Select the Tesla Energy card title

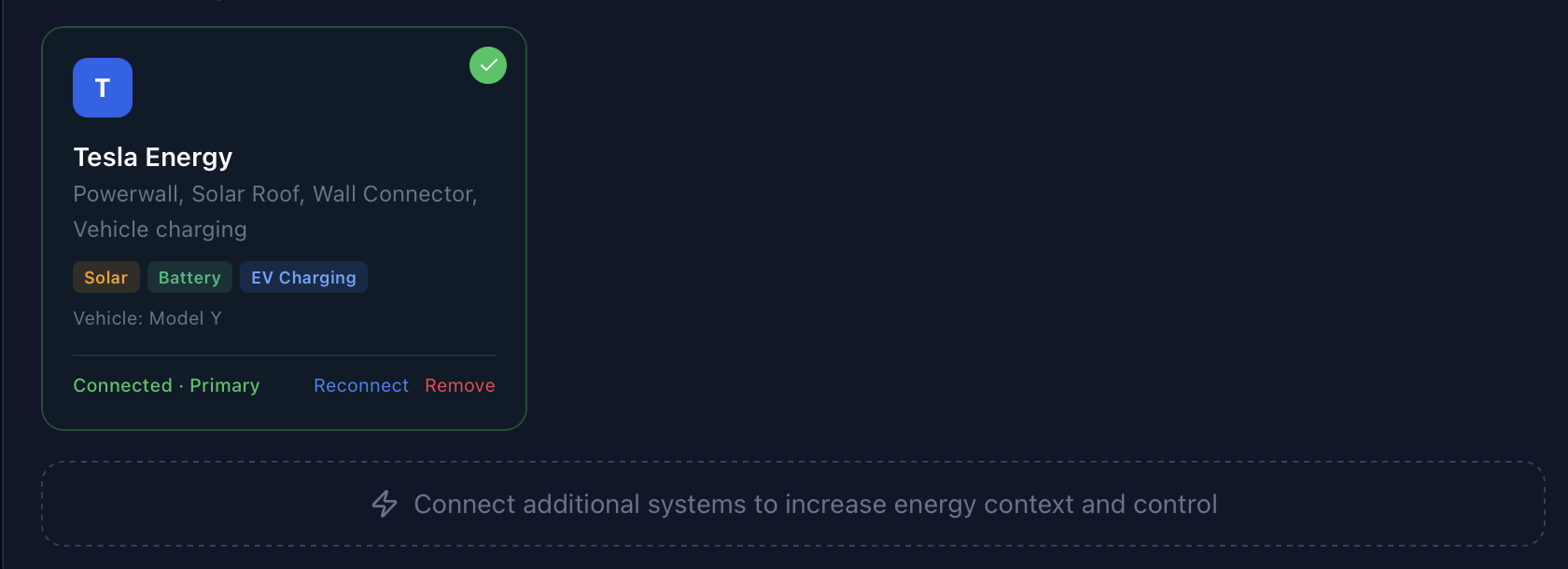coord(153,157)
